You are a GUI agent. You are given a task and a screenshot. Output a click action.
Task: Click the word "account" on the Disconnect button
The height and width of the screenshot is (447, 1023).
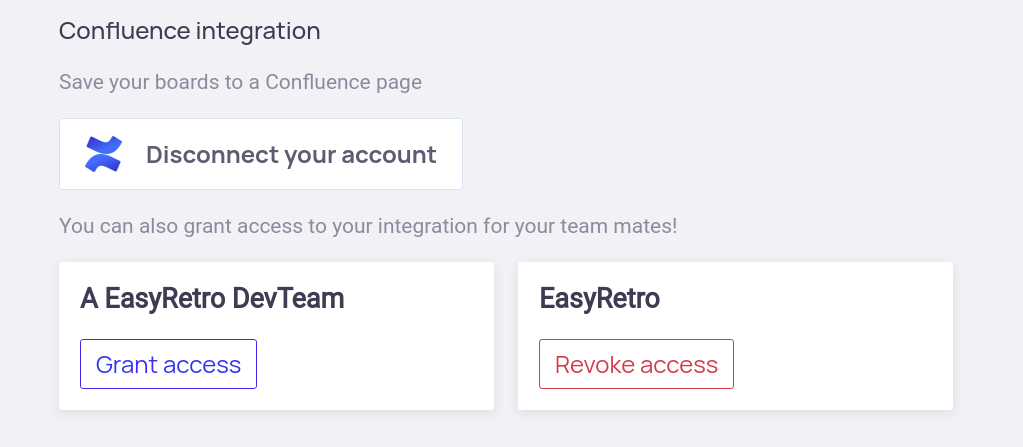coord(388,155)
